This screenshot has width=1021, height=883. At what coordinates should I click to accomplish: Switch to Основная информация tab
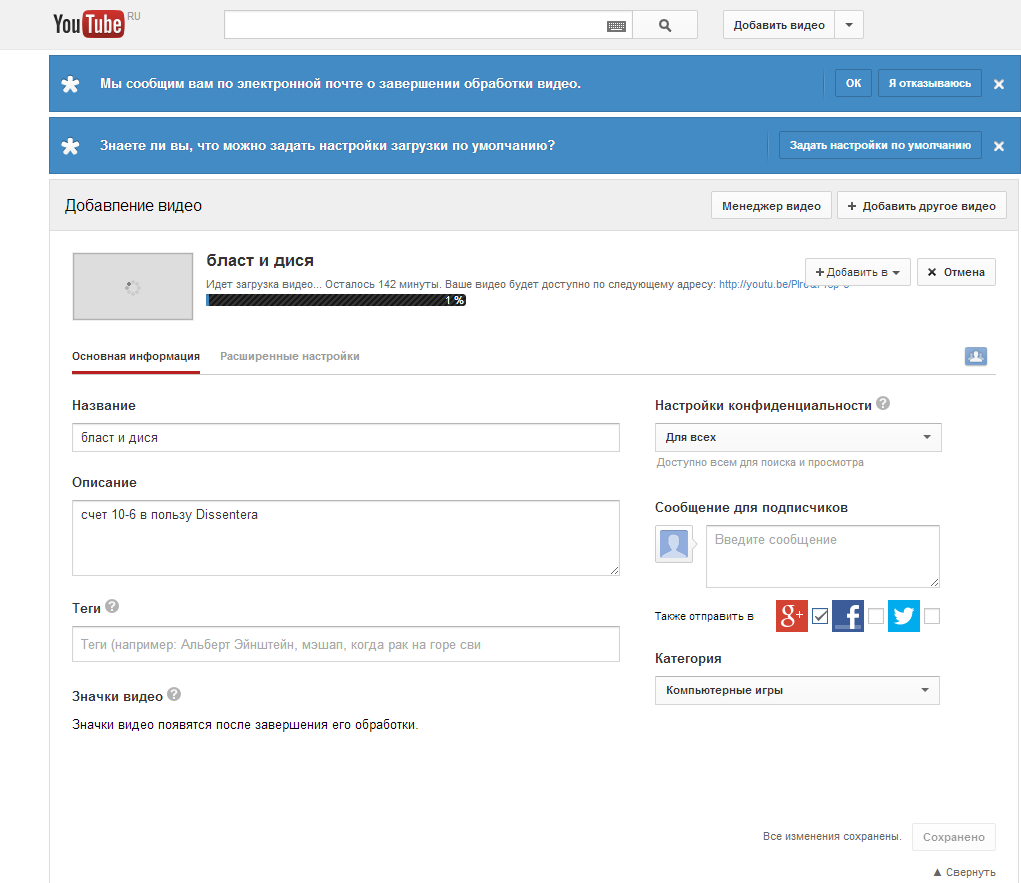[136, 356]
